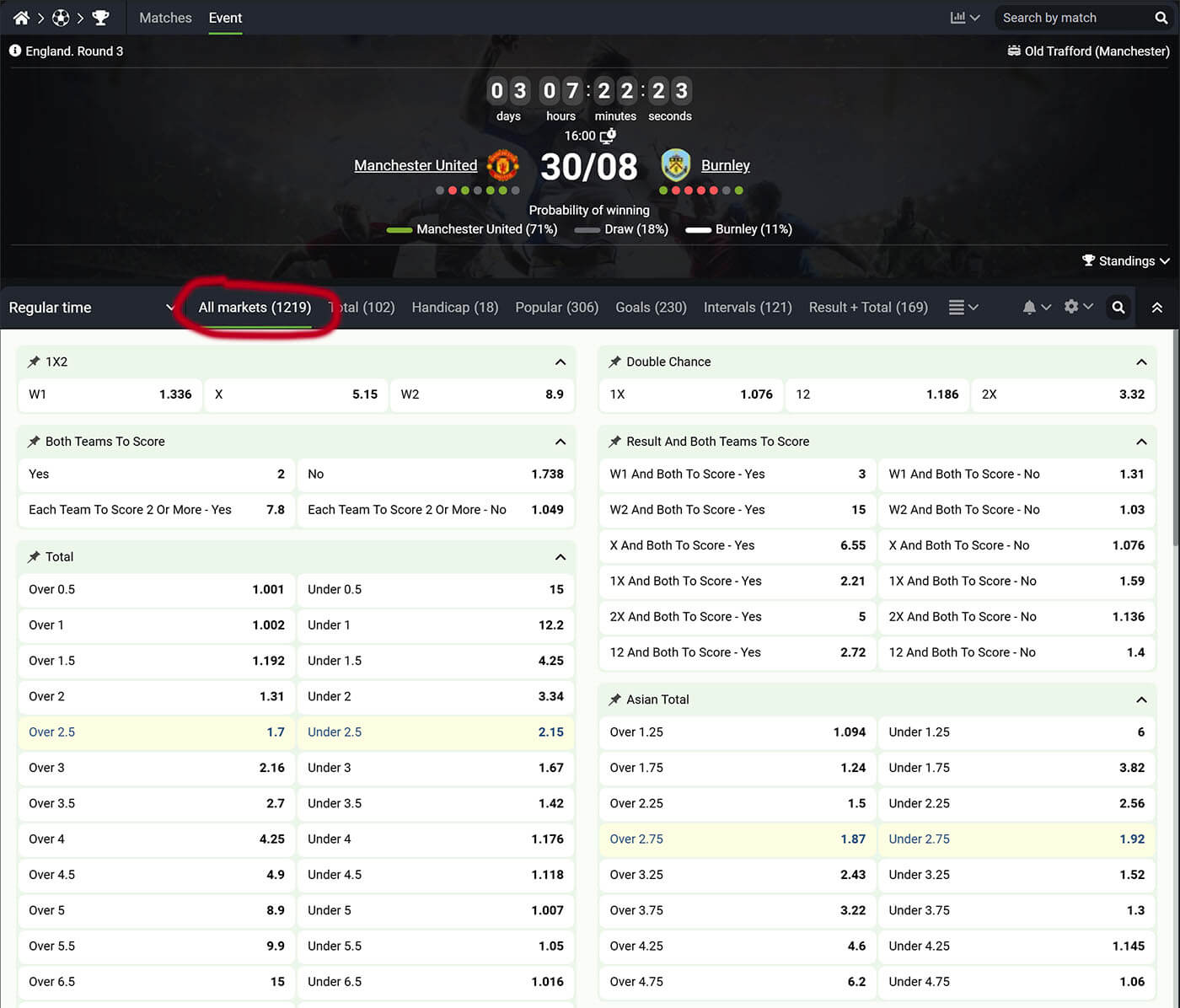Open the Burnley team link
1180x1008 pixels.
pos(726,165)
